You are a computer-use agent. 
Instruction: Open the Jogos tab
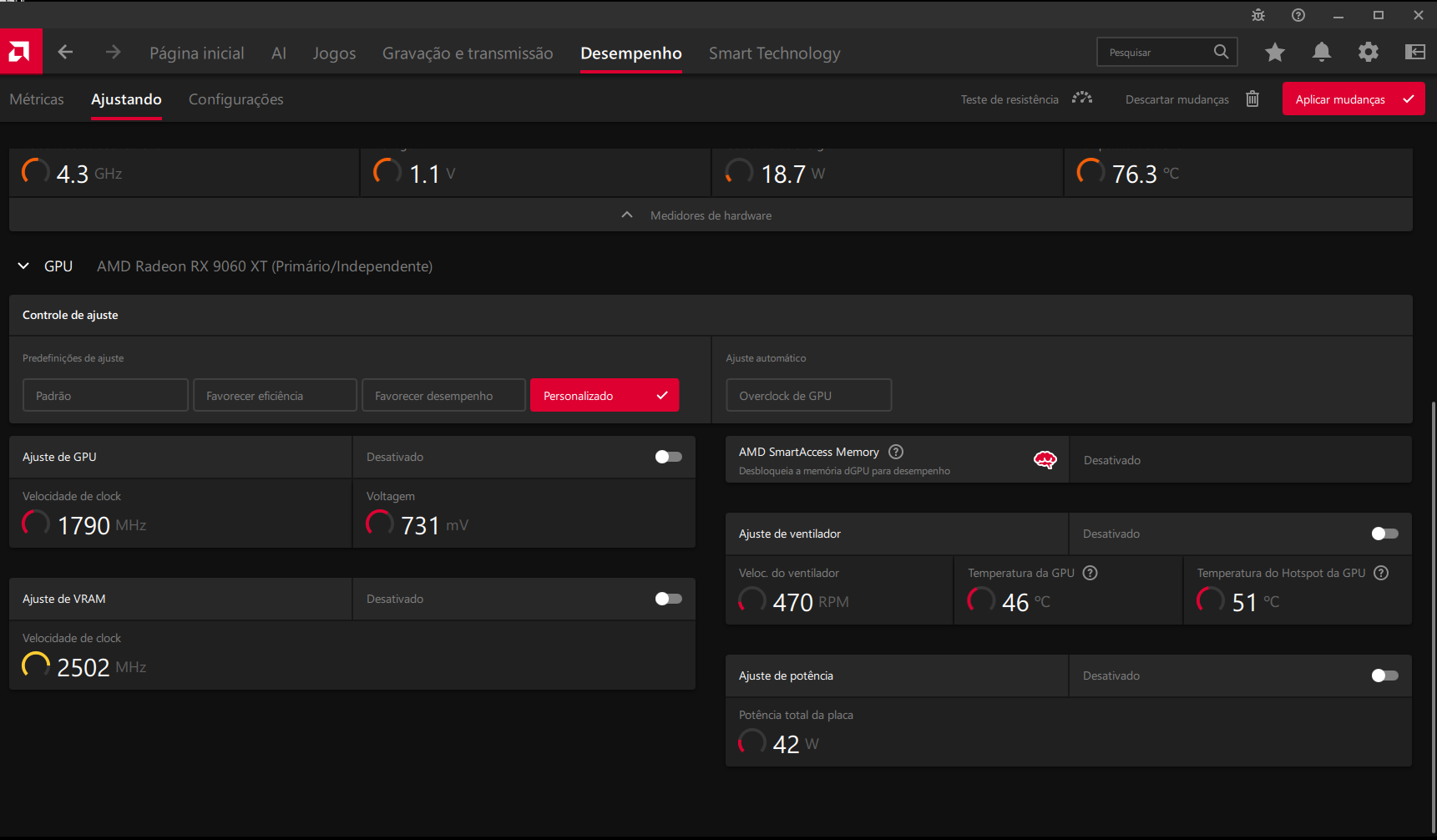pos(334,53)
